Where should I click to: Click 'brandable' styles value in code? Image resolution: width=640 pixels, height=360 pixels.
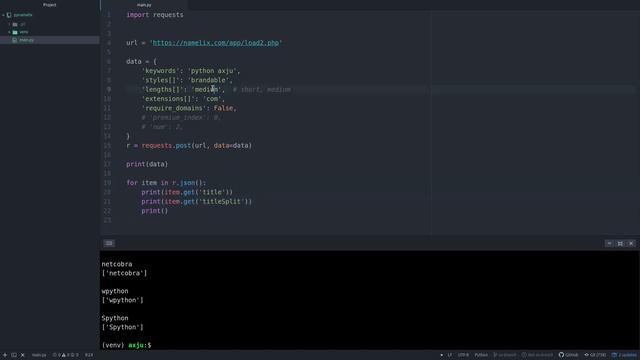[x=209, y=80]
